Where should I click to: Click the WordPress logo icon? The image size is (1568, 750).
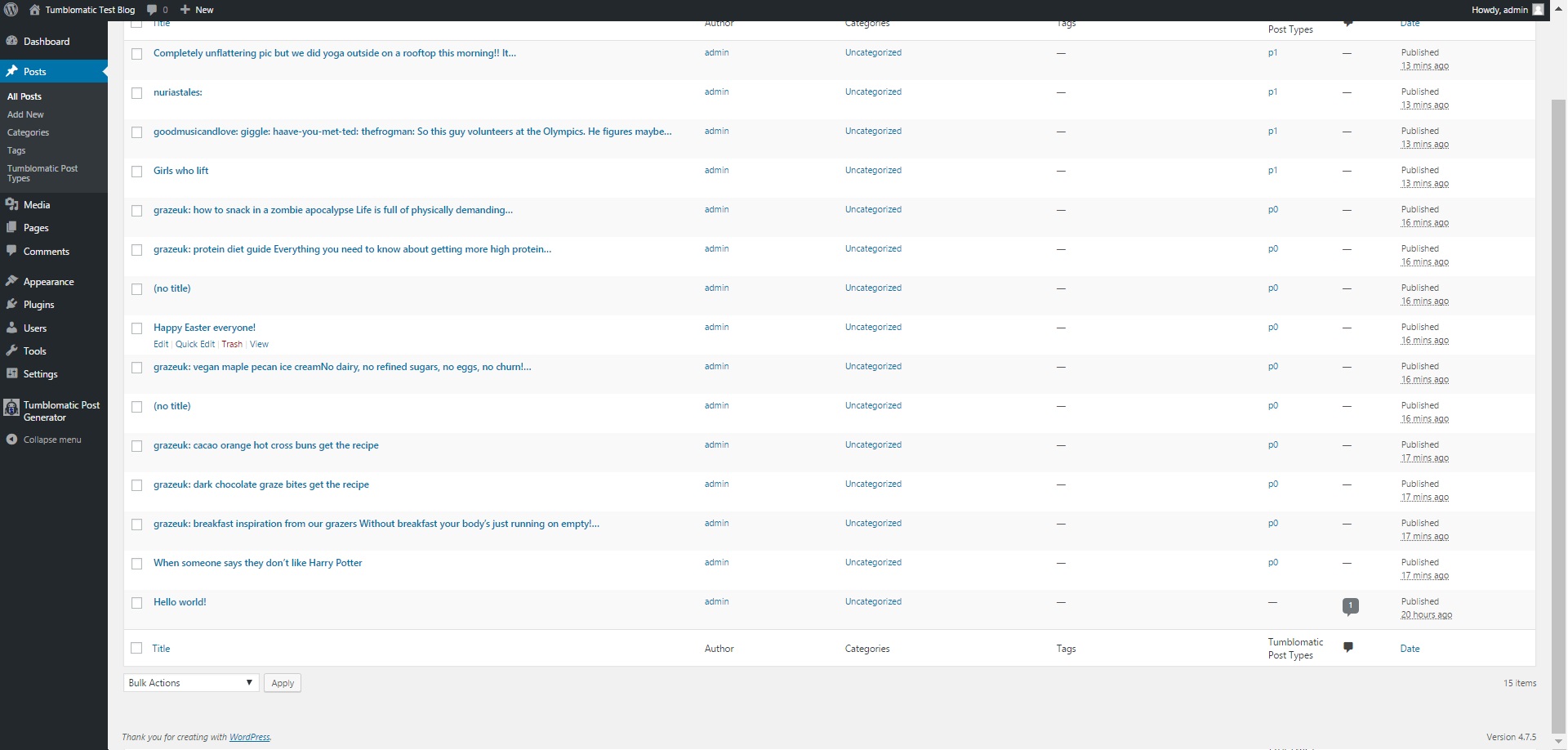pyautogui.click(x=11, y=10)
